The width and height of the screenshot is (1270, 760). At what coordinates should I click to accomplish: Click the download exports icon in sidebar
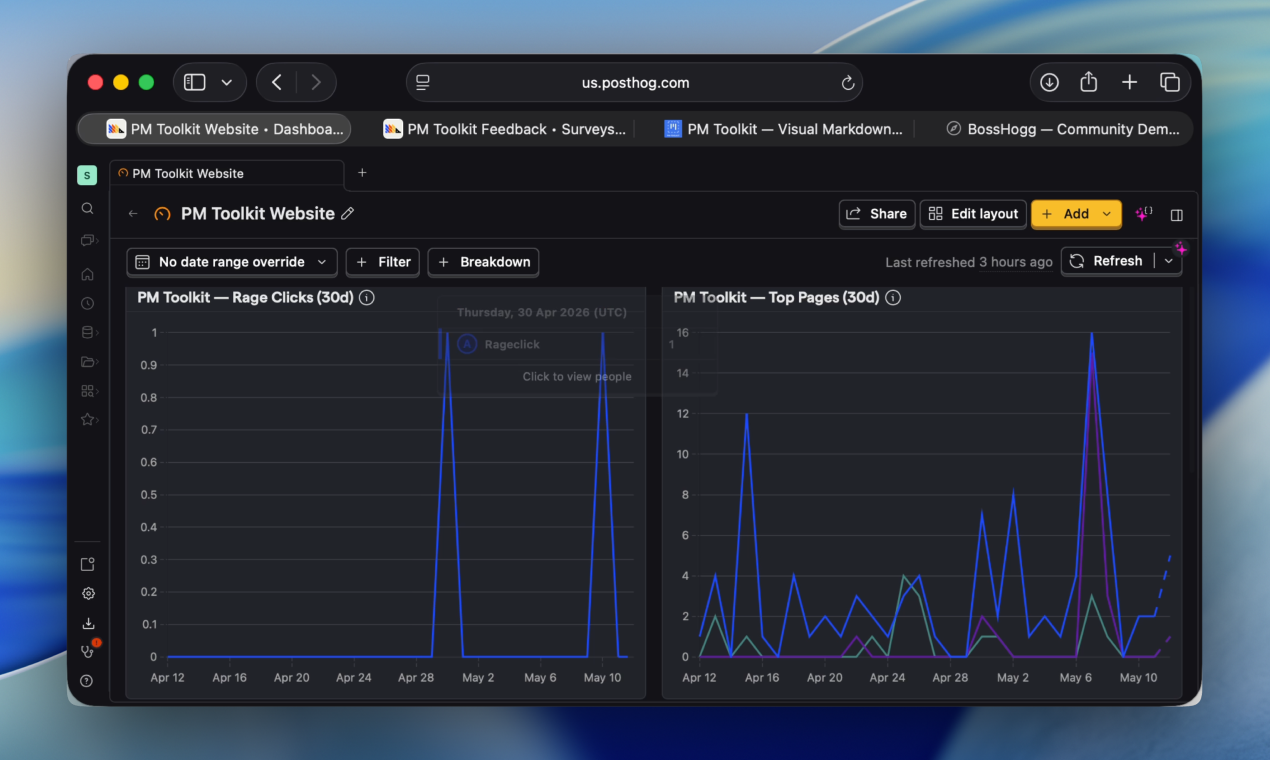coord(88,623)
